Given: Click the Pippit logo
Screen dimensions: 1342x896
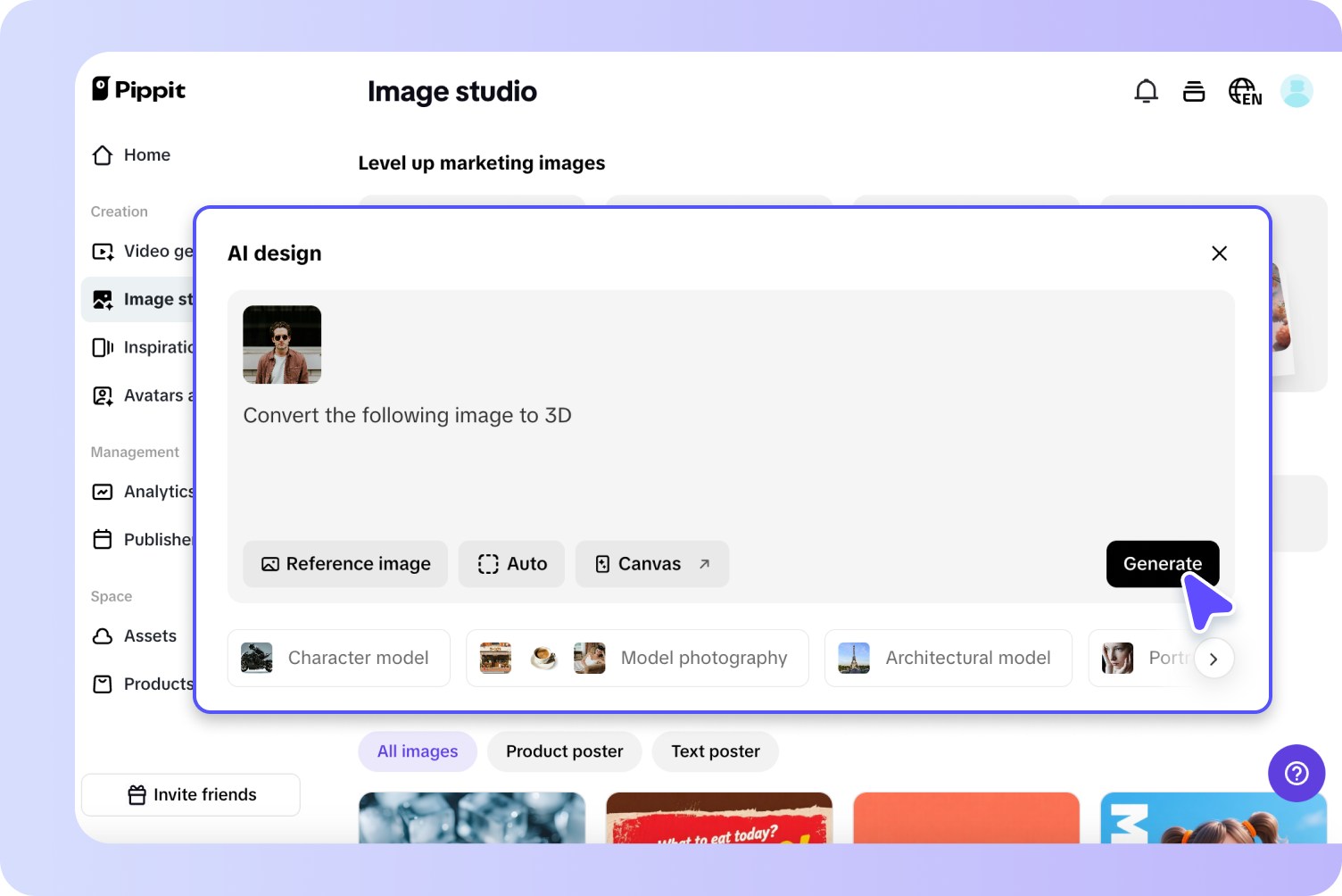Looking at the screenshot, I should pyautogui.click(x=139, y=89).
